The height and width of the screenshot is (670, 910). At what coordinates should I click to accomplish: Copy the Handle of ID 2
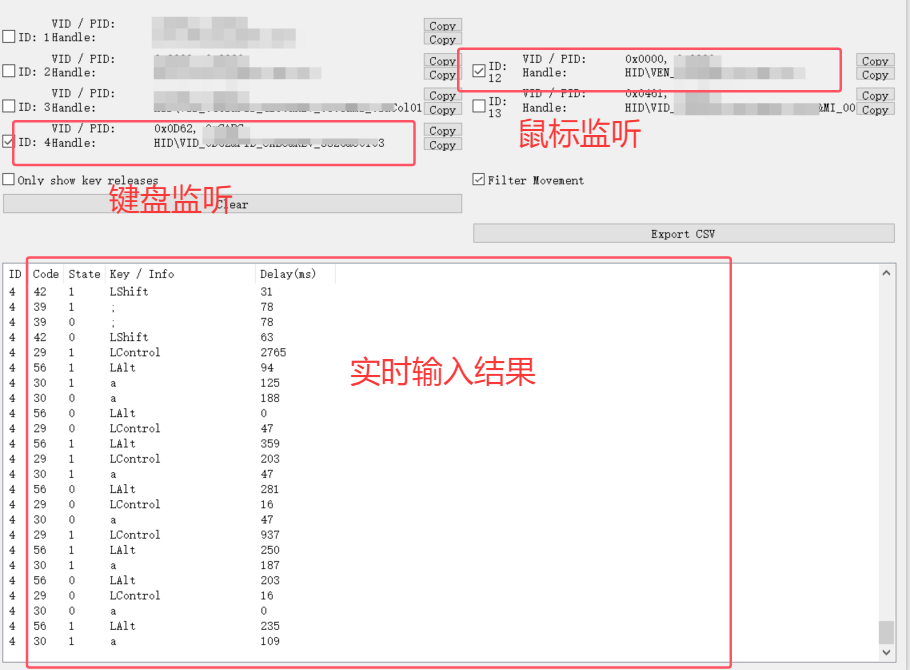[443, 74]
